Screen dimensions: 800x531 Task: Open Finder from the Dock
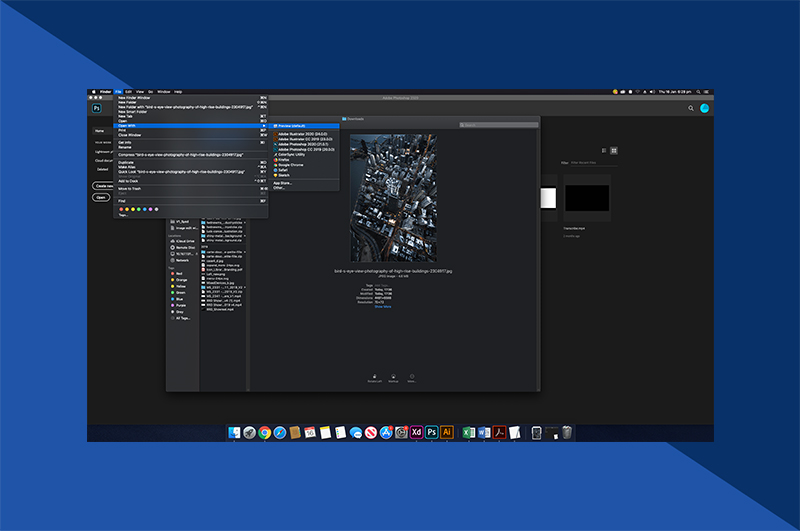pos(234,433)
